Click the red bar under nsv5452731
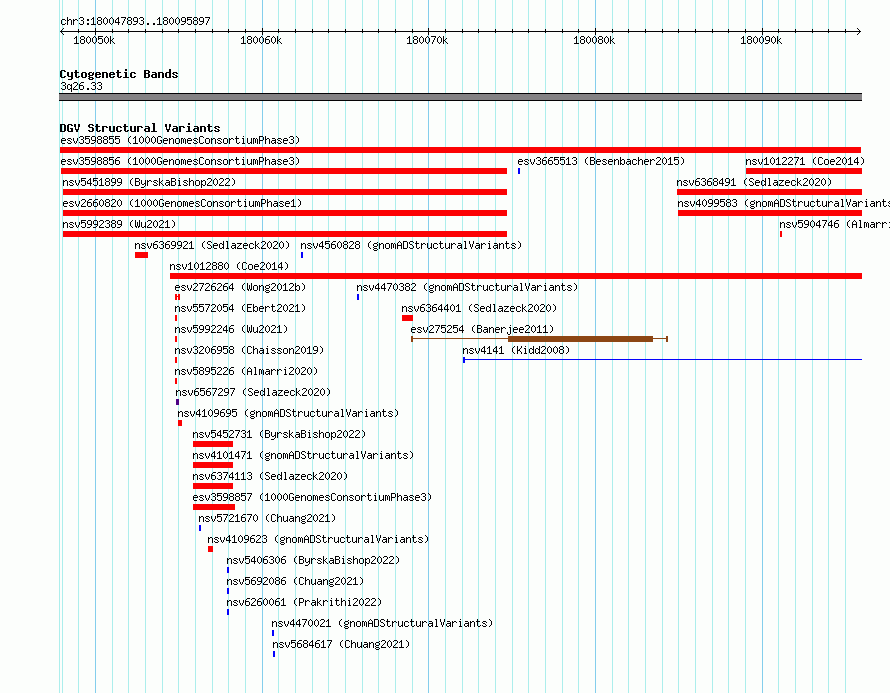The width and height of the screenshot is (890, 693). click(x=213, y=444)
